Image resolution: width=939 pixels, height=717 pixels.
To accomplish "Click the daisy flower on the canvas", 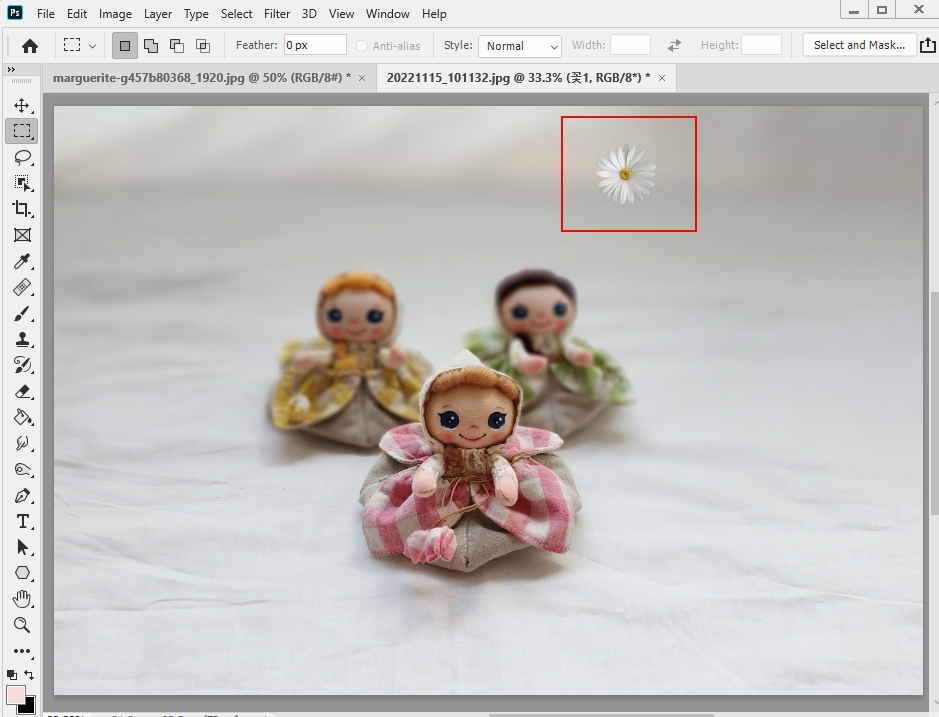I will click(626, 174).
